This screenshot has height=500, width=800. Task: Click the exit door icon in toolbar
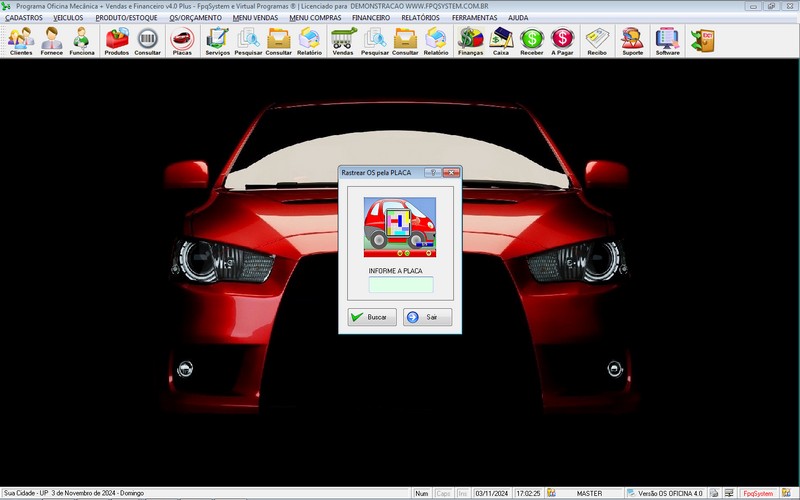(x=703, y=40)
